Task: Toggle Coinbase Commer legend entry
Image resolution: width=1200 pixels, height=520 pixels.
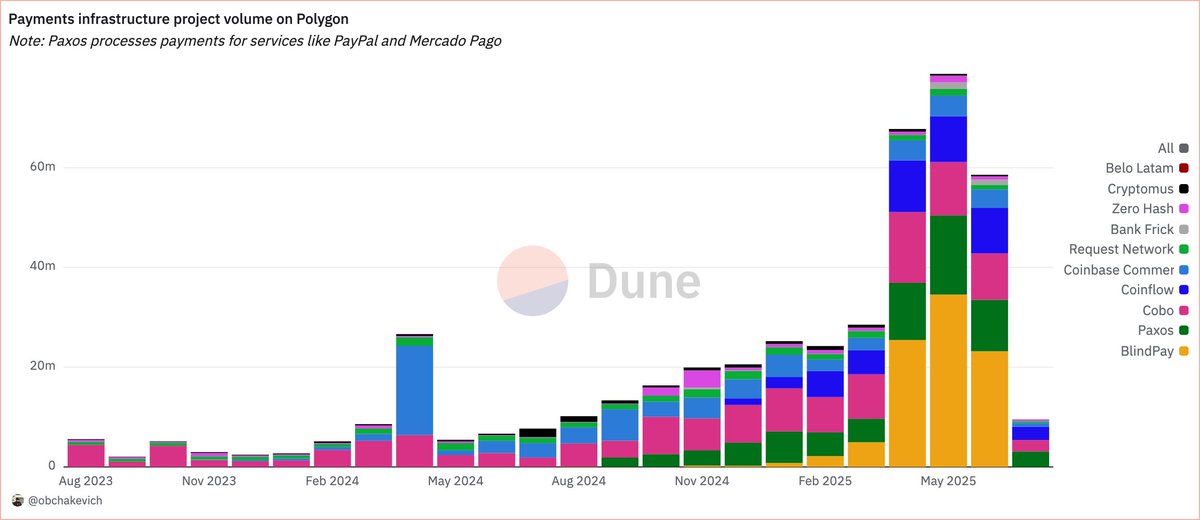Action: click(1125, 270)
